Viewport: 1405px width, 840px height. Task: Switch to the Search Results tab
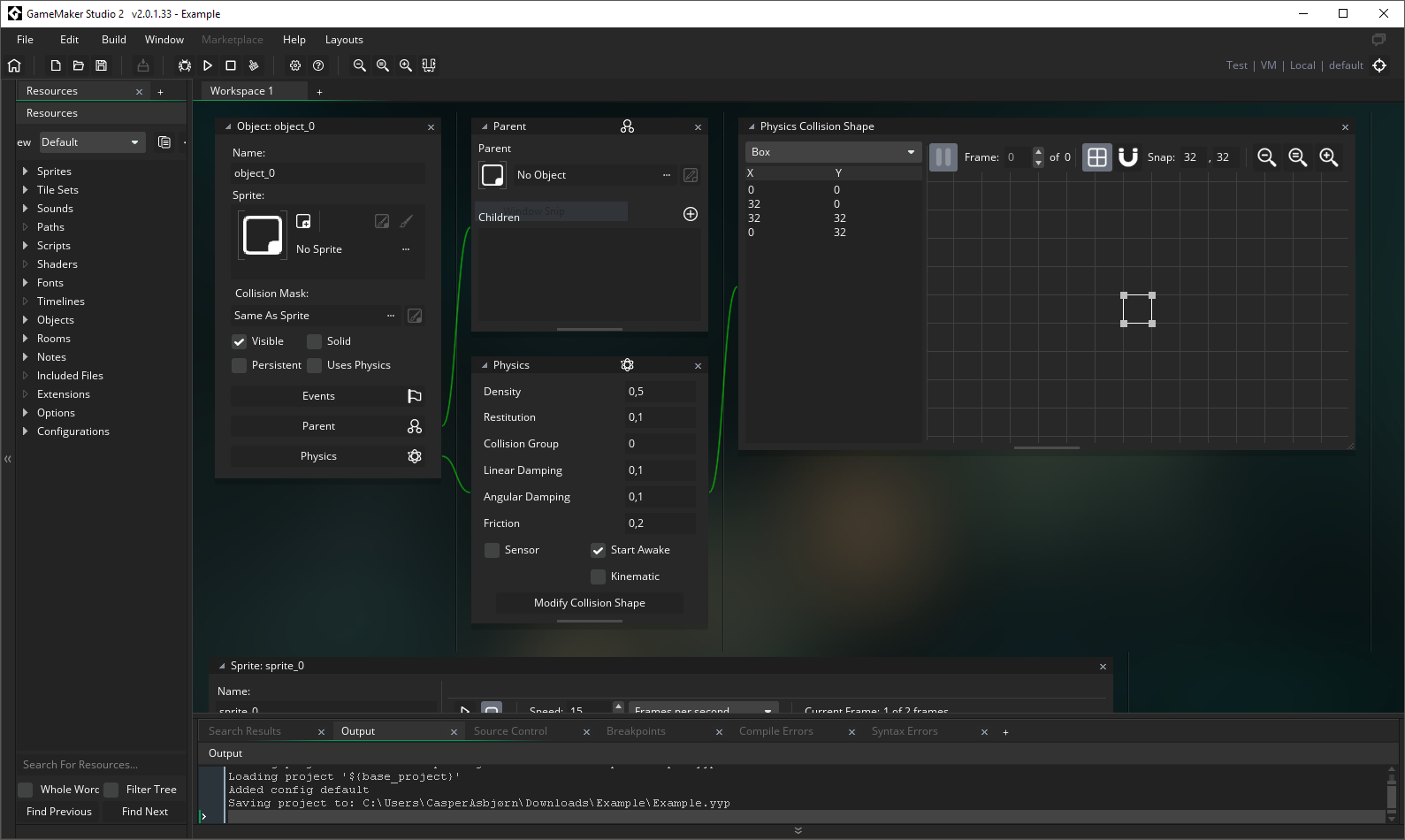coord(245,731)
